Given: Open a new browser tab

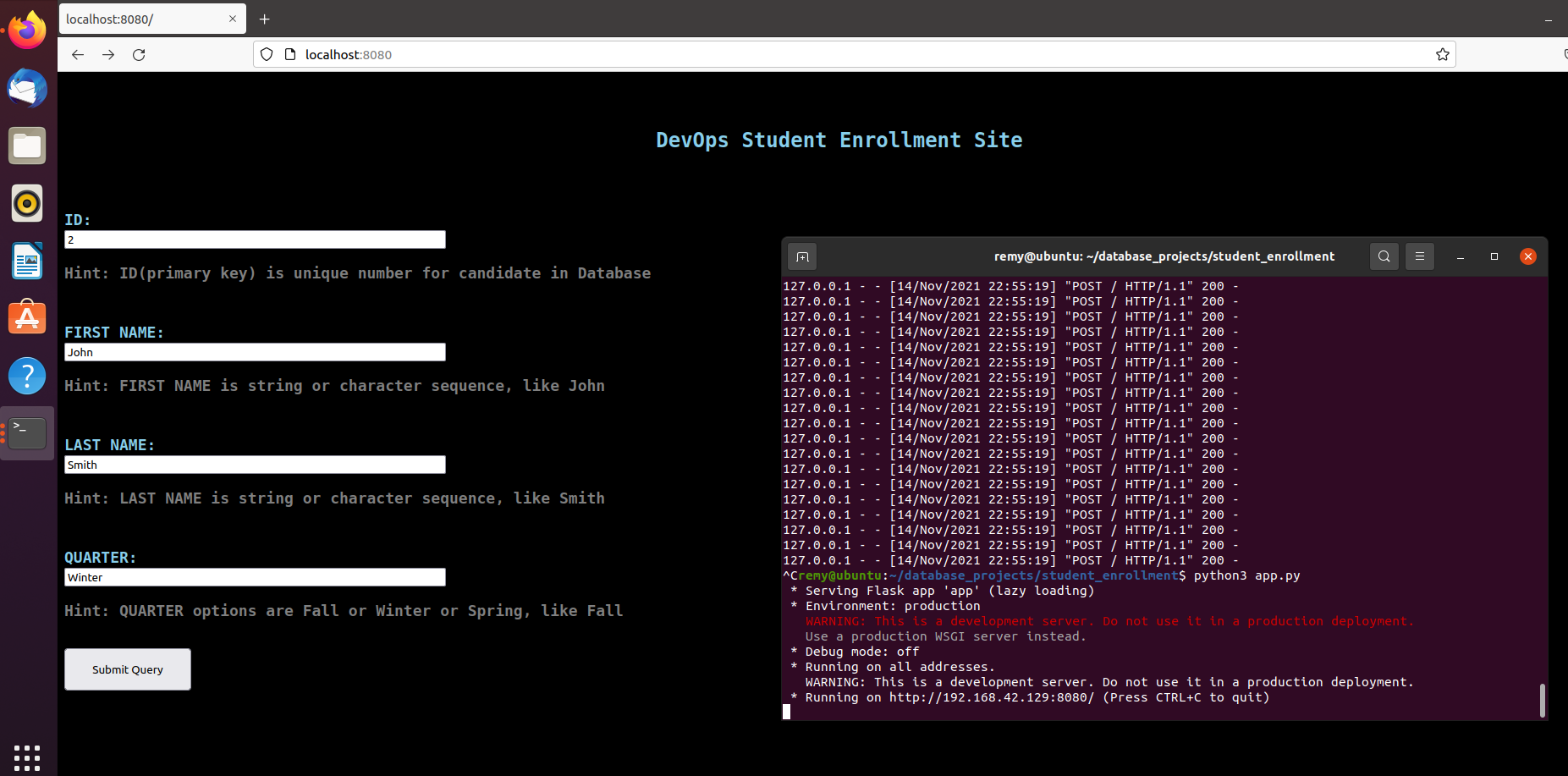Looking at the screenshot, I should coord(265,18).
